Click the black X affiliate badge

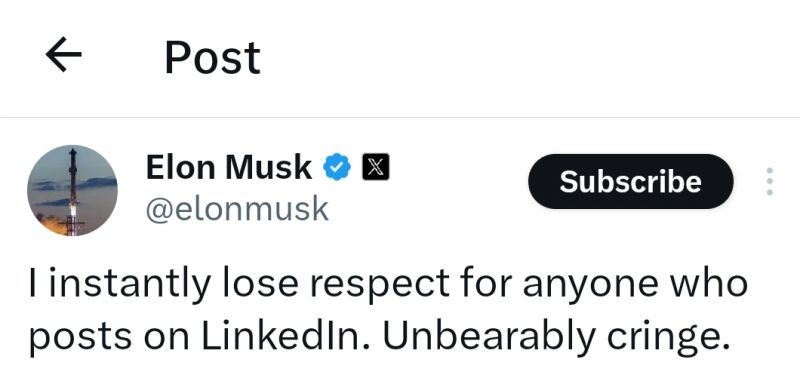pos(376,167)
